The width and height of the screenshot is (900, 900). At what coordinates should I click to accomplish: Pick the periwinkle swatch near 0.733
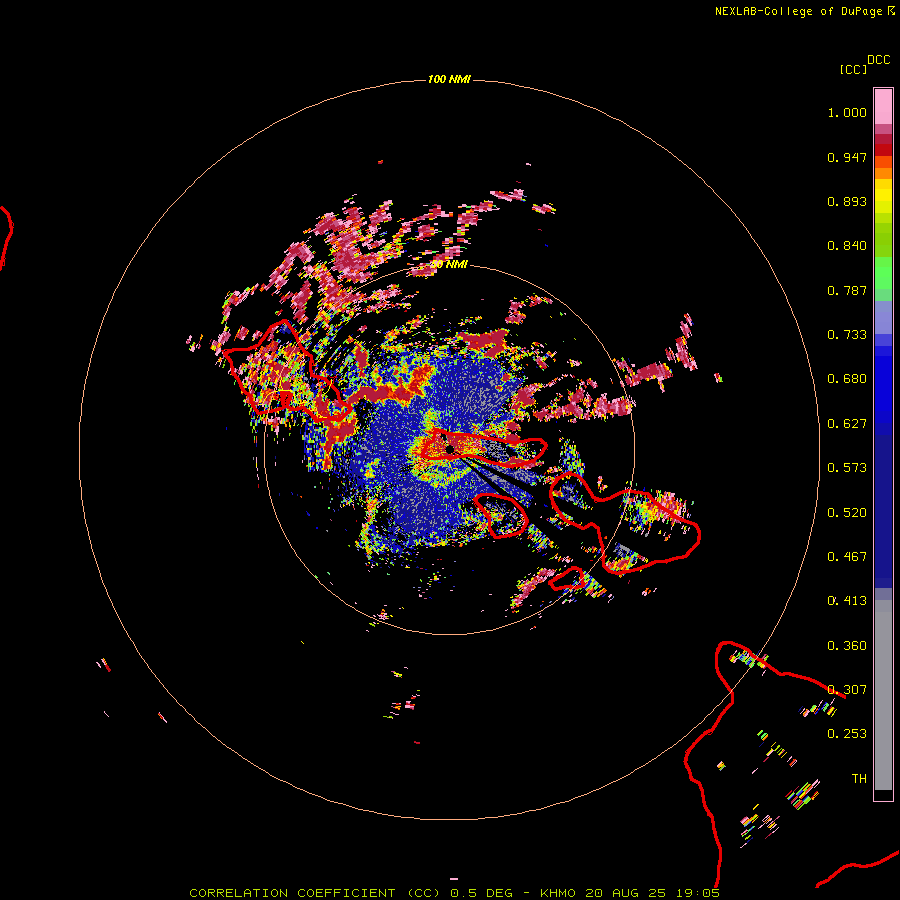pyautogui.click(x=883, y=318)
